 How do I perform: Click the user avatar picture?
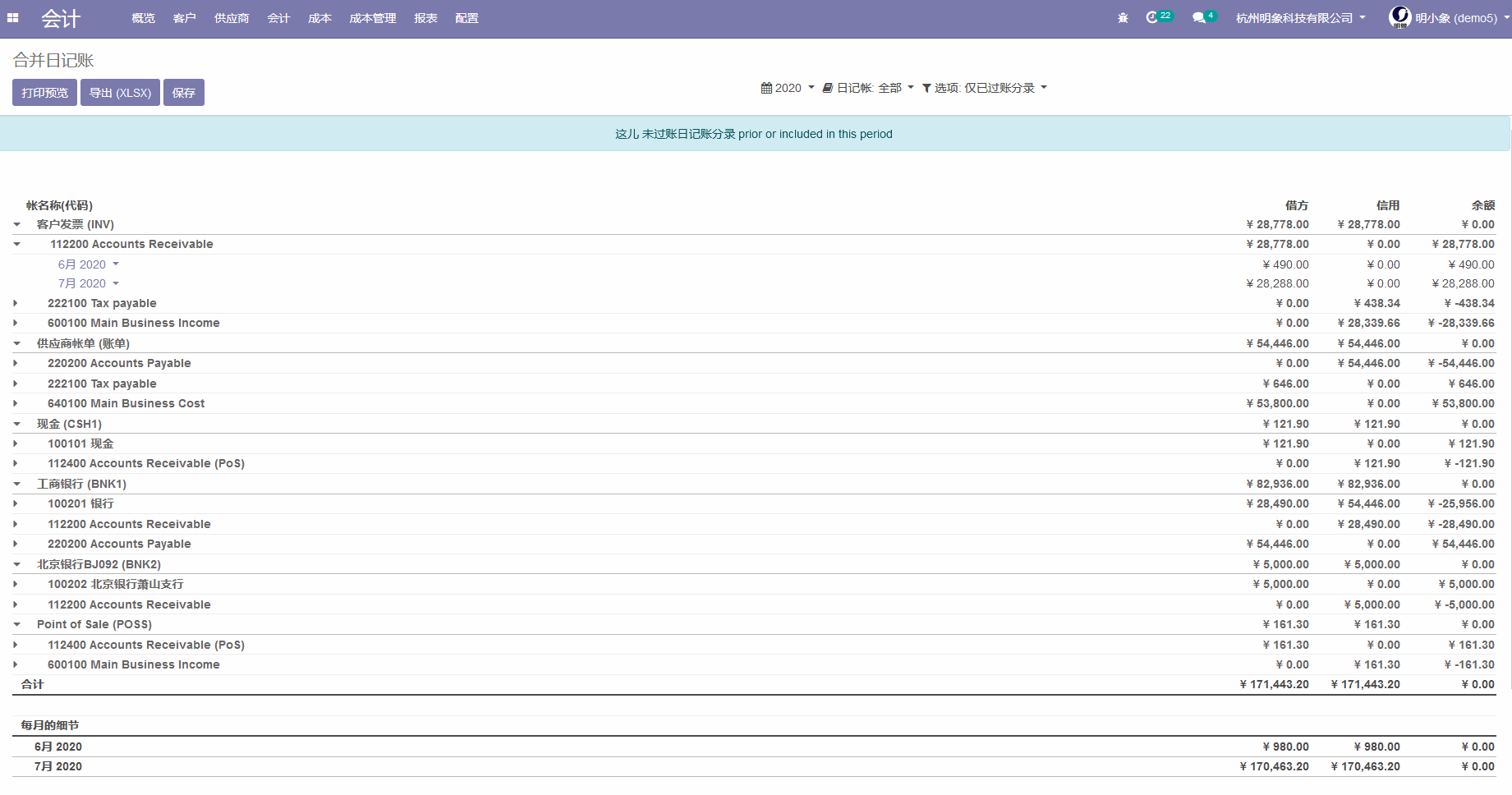point(1399,17)
